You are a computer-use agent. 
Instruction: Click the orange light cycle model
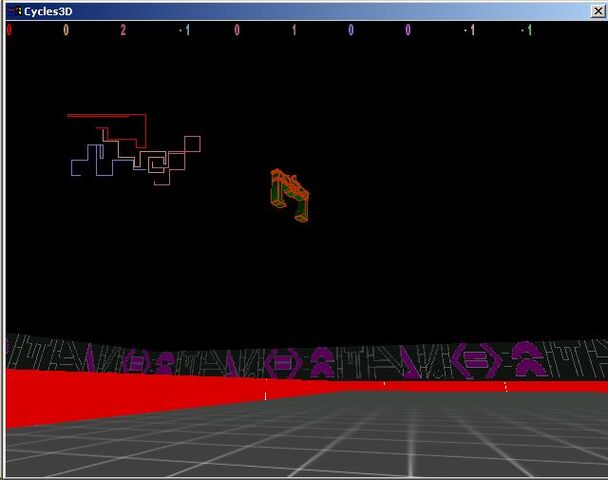point(290,195)
